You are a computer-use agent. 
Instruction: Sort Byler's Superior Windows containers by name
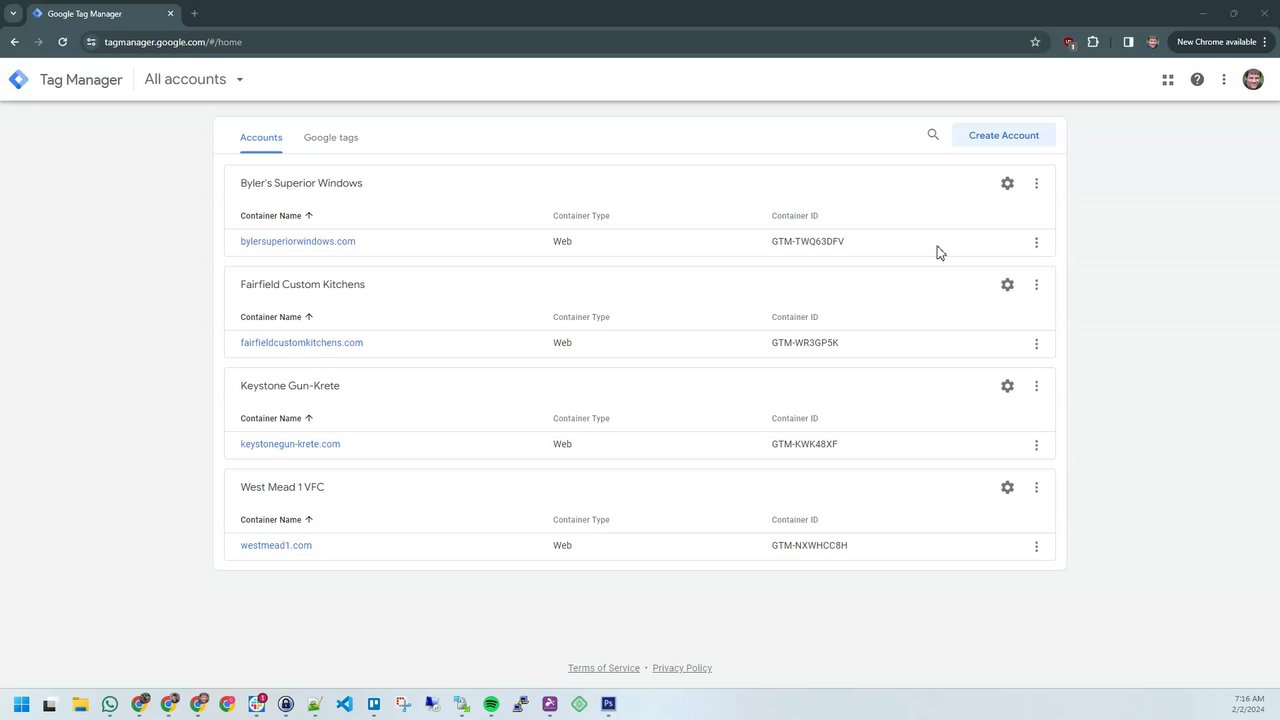point(277,216)
